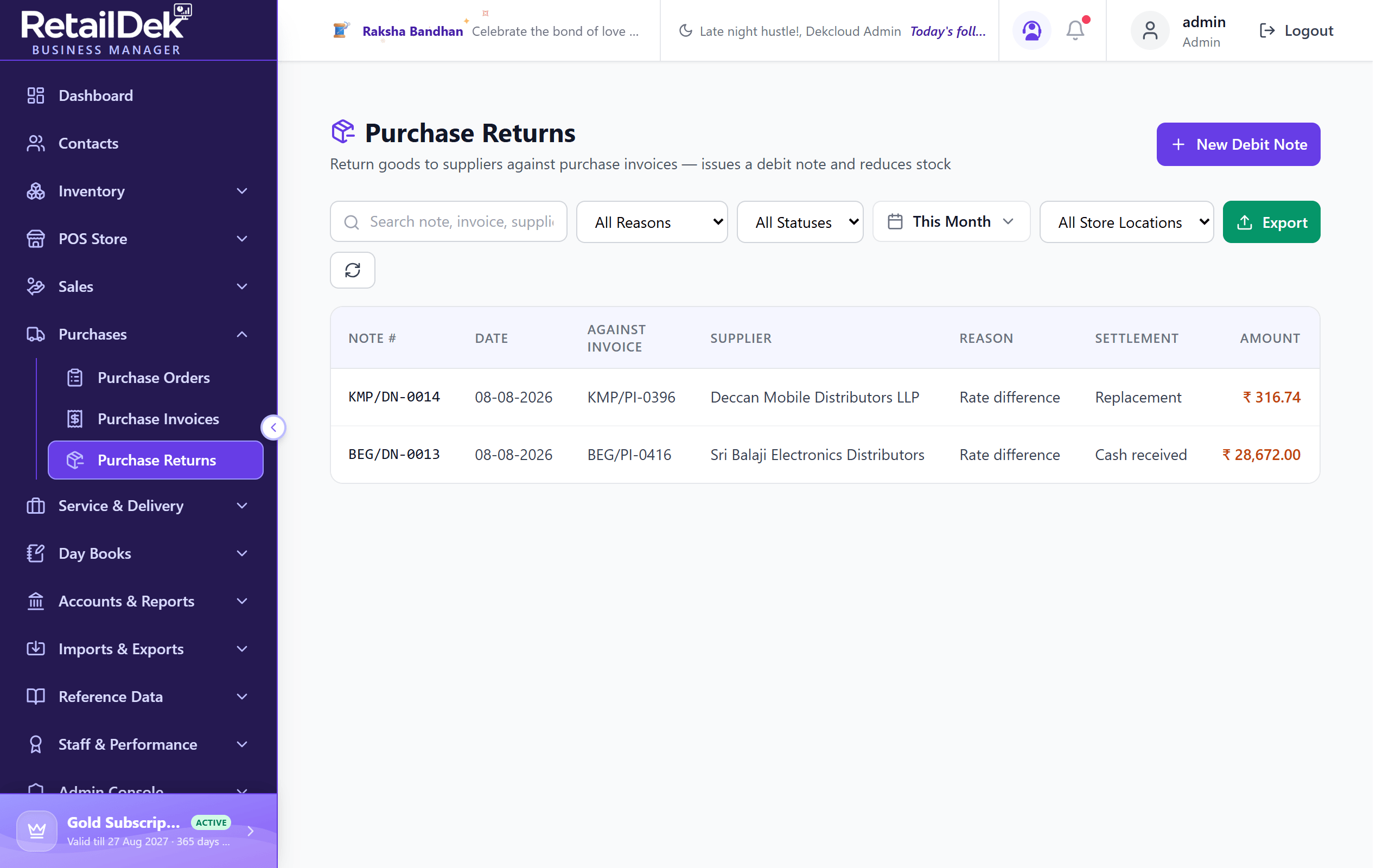The image size is (1389, 868).
Task: Click the Contacts people icon
Action: point(36,143)
